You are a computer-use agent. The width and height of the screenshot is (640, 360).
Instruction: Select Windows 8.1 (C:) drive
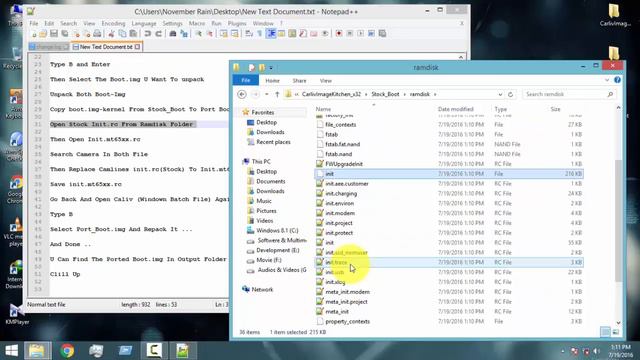click(277, 231)
